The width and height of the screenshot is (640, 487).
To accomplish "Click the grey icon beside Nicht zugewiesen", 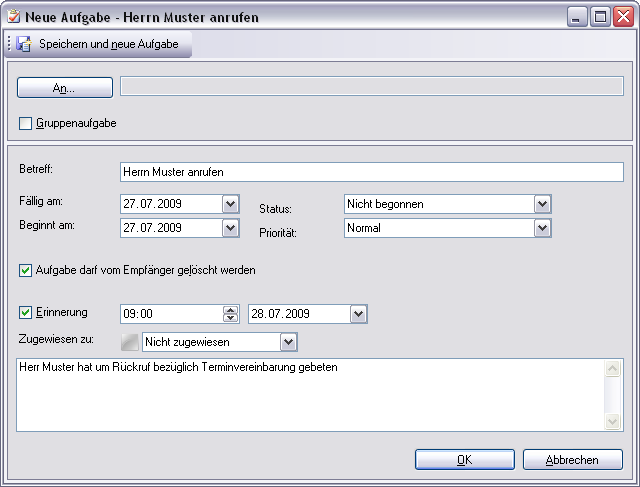I will pyautogui.click(x=130, y=342).
